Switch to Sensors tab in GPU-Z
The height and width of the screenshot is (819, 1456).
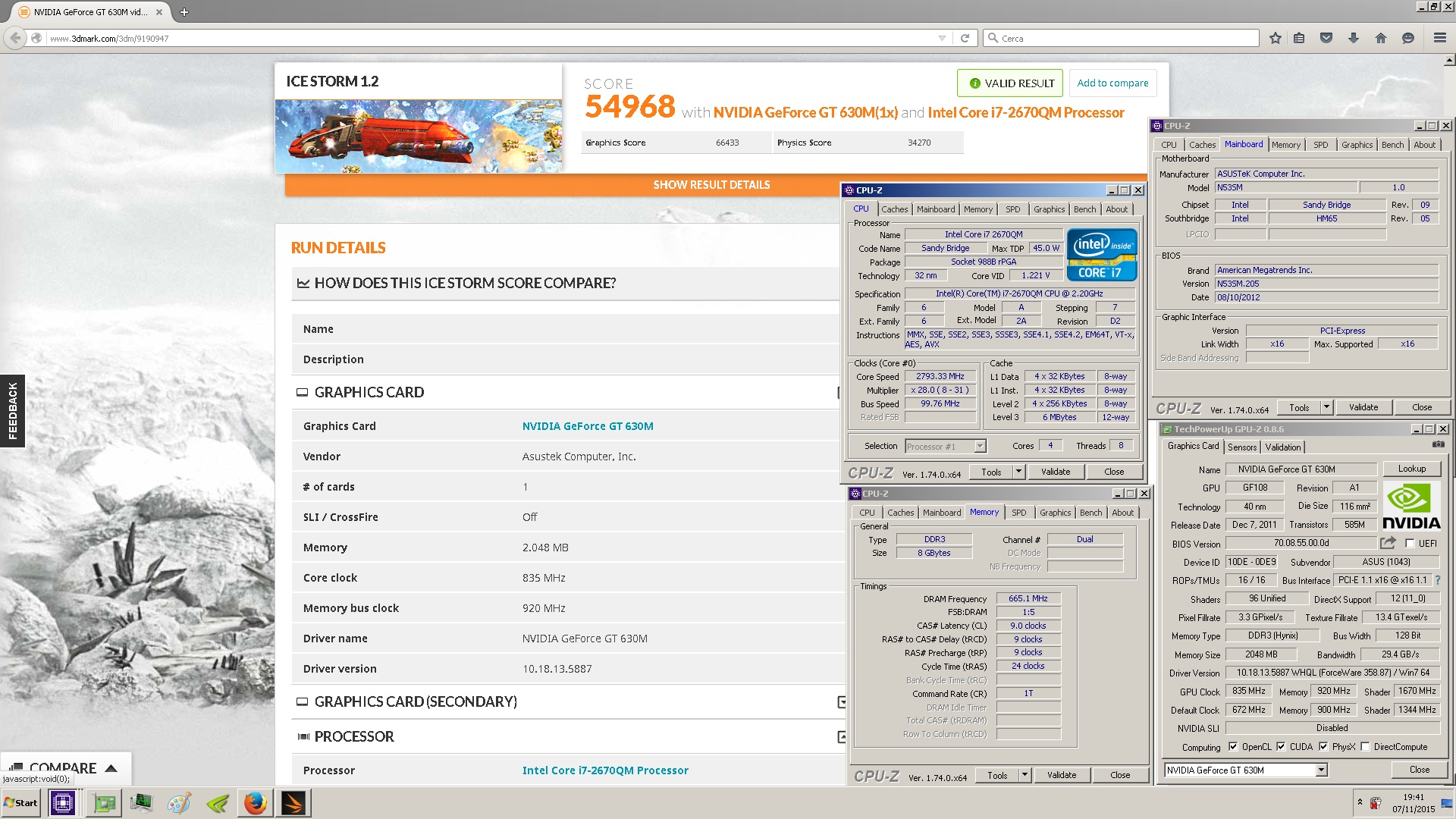pos(1242,447)
